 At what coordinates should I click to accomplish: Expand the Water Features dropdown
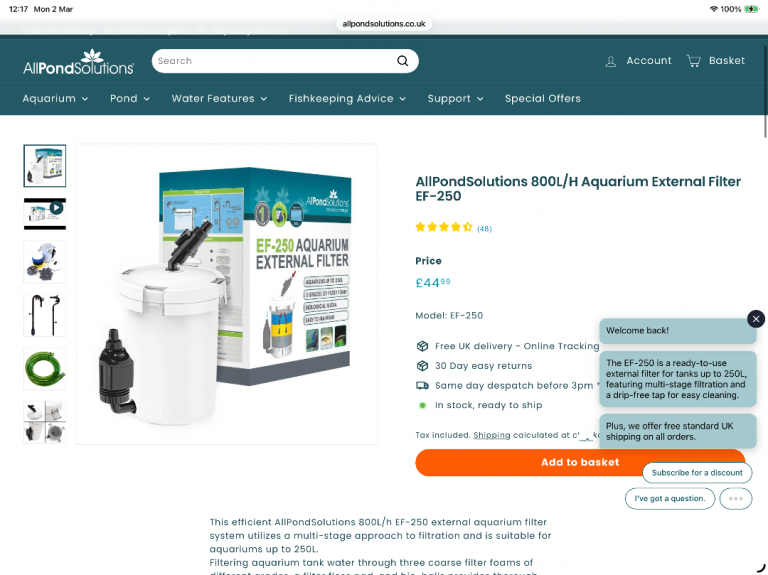219,98
